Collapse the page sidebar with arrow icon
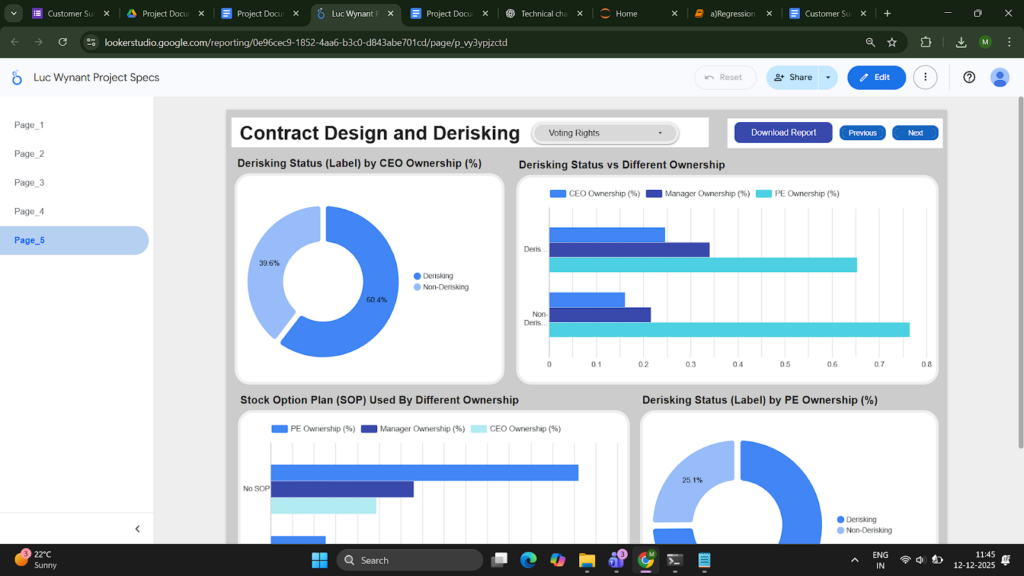This screenshot has width=1024, height=576. (137, 529)
